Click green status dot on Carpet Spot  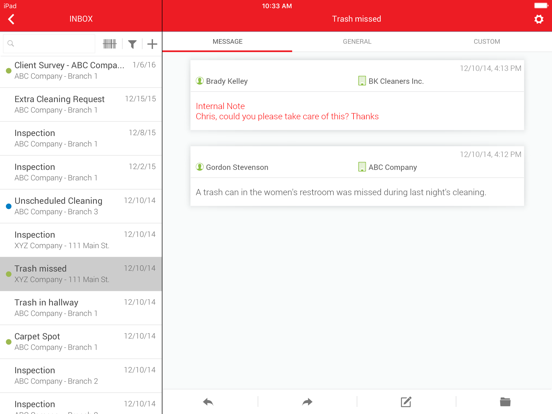click(8, 342)
